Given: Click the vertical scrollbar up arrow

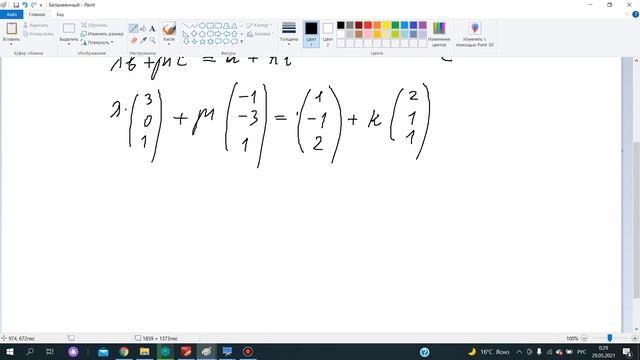Looking at the screenshot, I should pyautogui.click(x=636, y=61).
